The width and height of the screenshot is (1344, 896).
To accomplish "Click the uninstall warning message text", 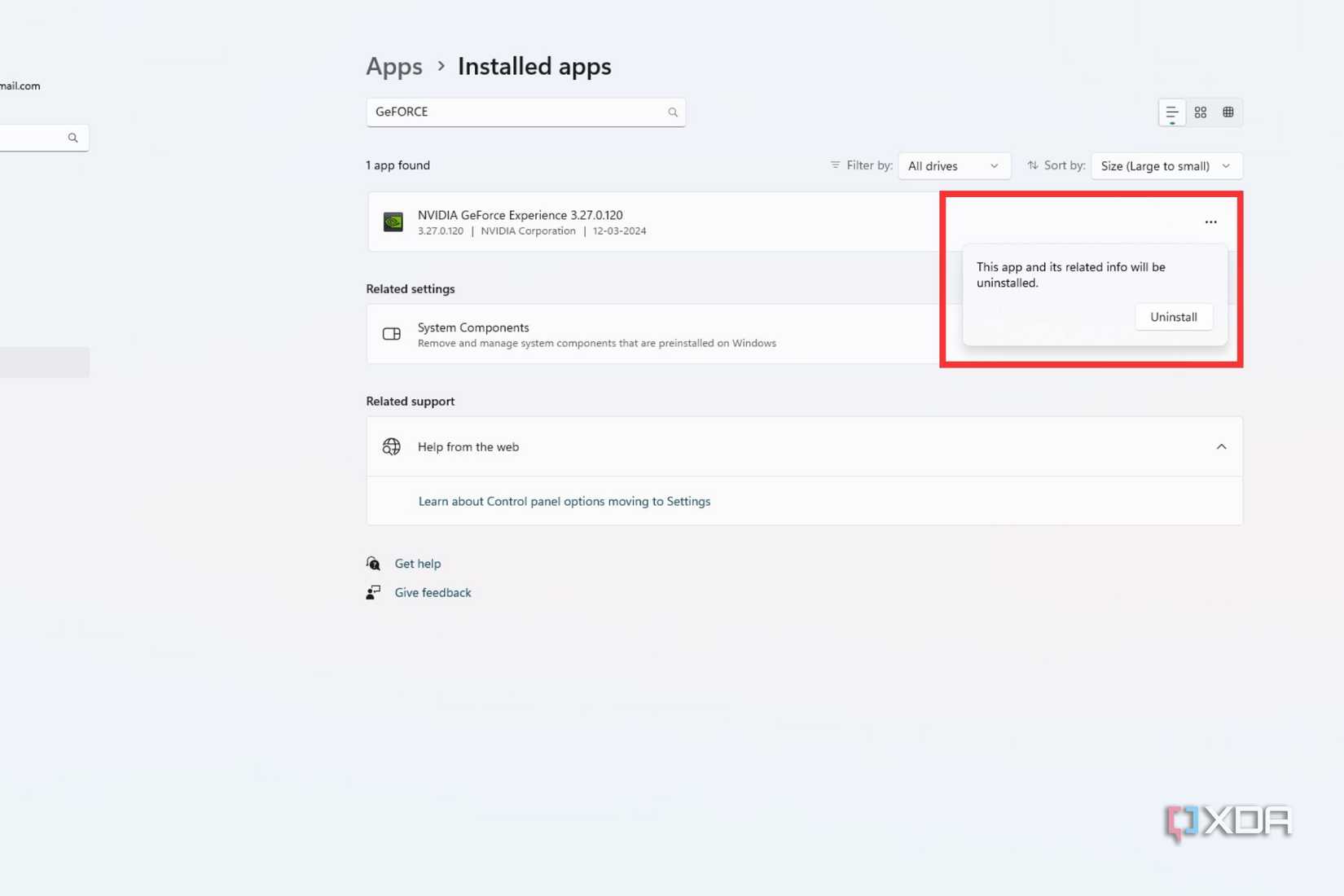I will (1071, 275).
